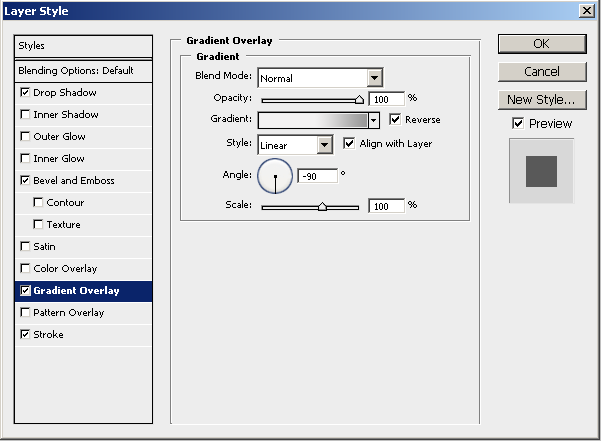Viewport: 601px width, 441px height.
Task: Click the style preview thumbnail
Action: pos(541,171)
